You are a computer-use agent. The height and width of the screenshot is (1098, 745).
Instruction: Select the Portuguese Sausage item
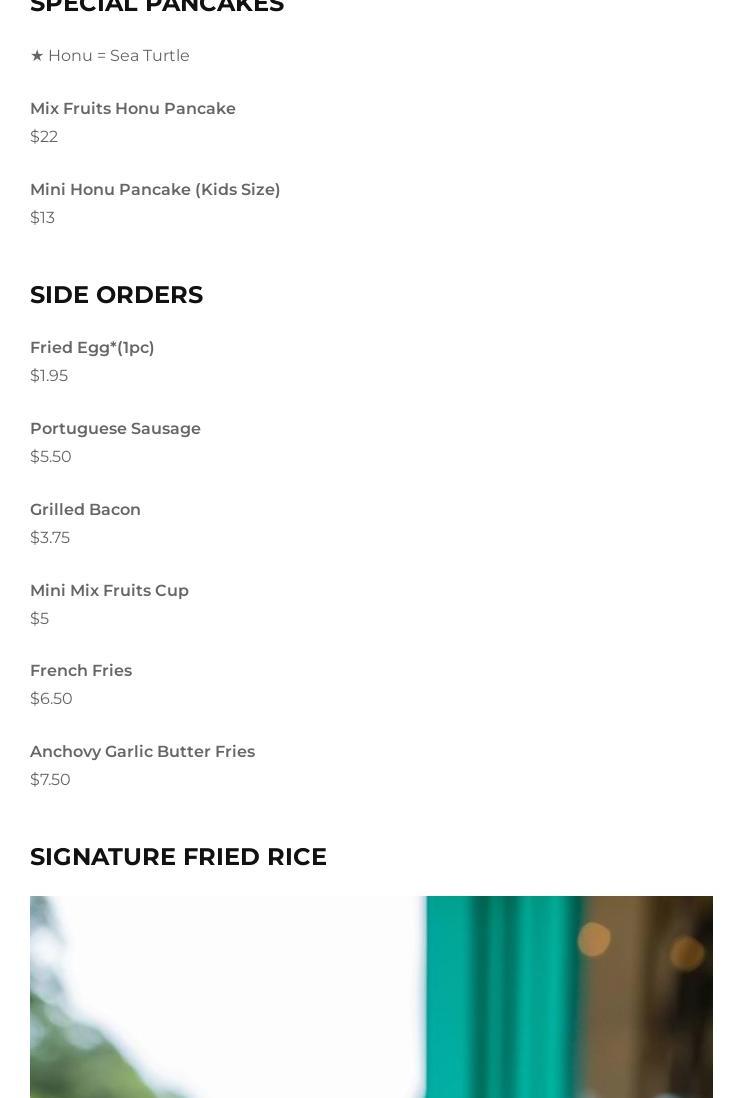click(x=115, y=429)
